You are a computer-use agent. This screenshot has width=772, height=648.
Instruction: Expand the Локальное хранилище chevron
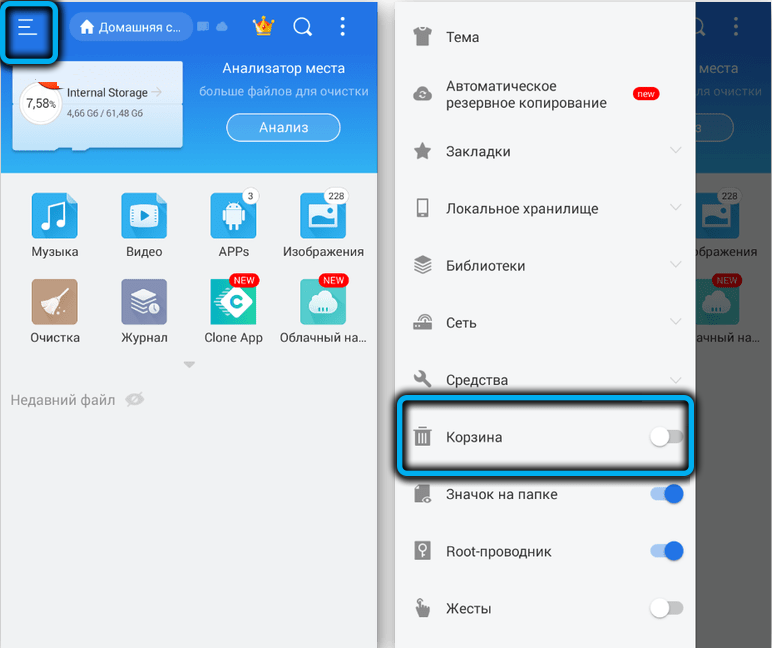[676, 207]
